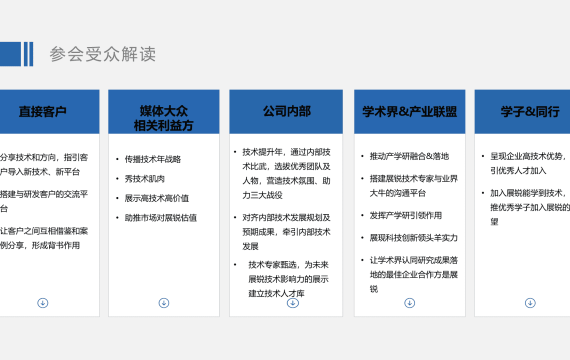Select the 学术界&产业联盟 card header
The height and width of the screenshot is (360, 570).
pos(410,112)
